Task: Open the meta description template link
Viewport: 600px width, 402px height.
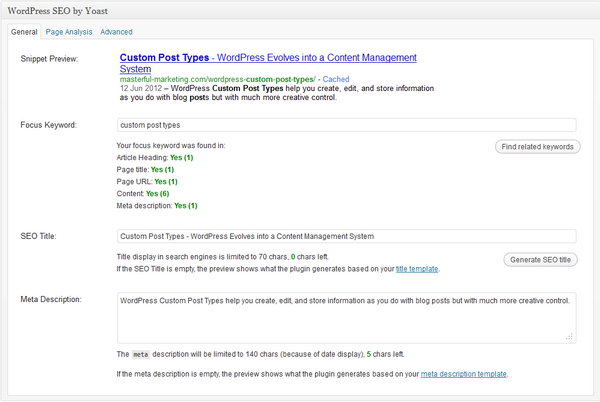Action: (x=463, y=374)
